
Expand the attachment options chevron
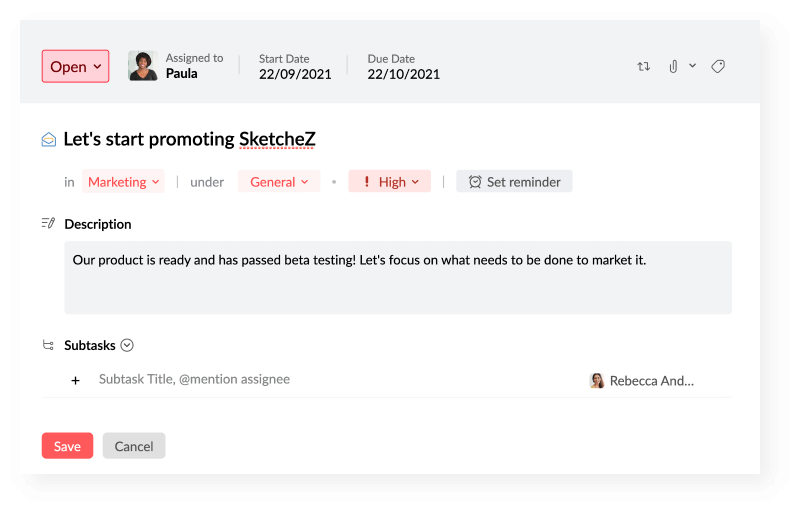click(693, 66)
